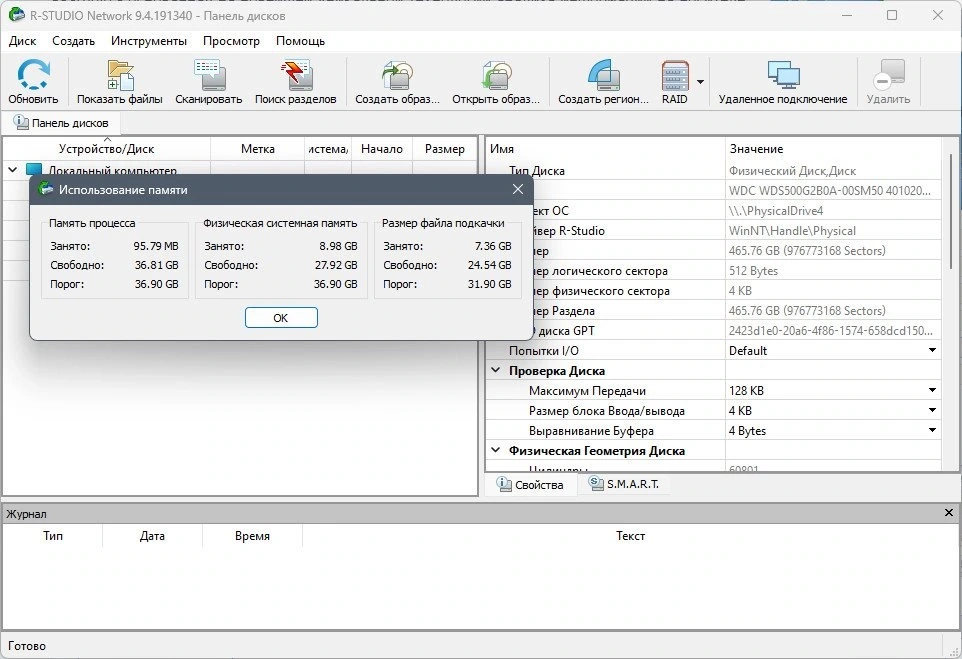962x659 pixels.
Task: Close the Использование памяти dialog
Action: 518,189
